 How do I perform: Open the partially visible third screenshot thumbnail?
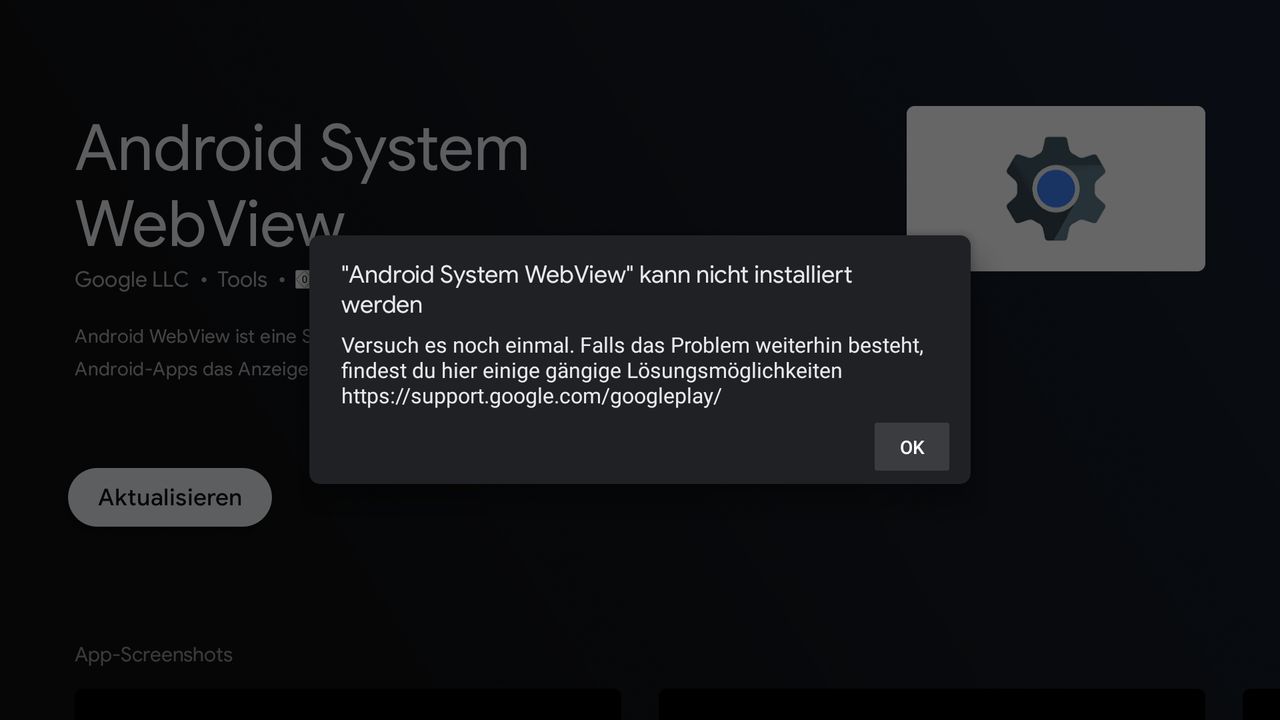pyautogui.click(x=1261, y=704)
